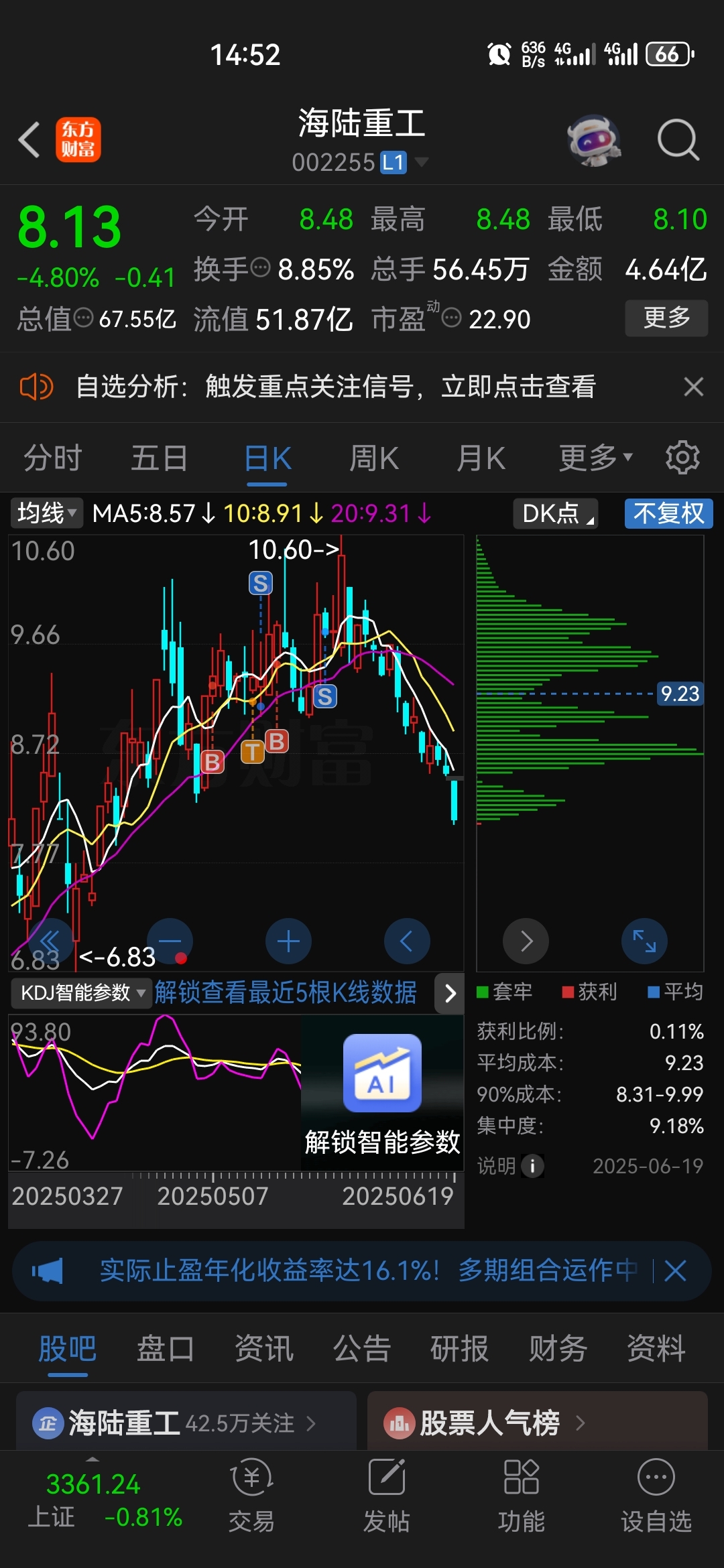This screenshot has height=1568, width=724.
Task: Switch to the 分时 chart tab
Action: (52, 459)
